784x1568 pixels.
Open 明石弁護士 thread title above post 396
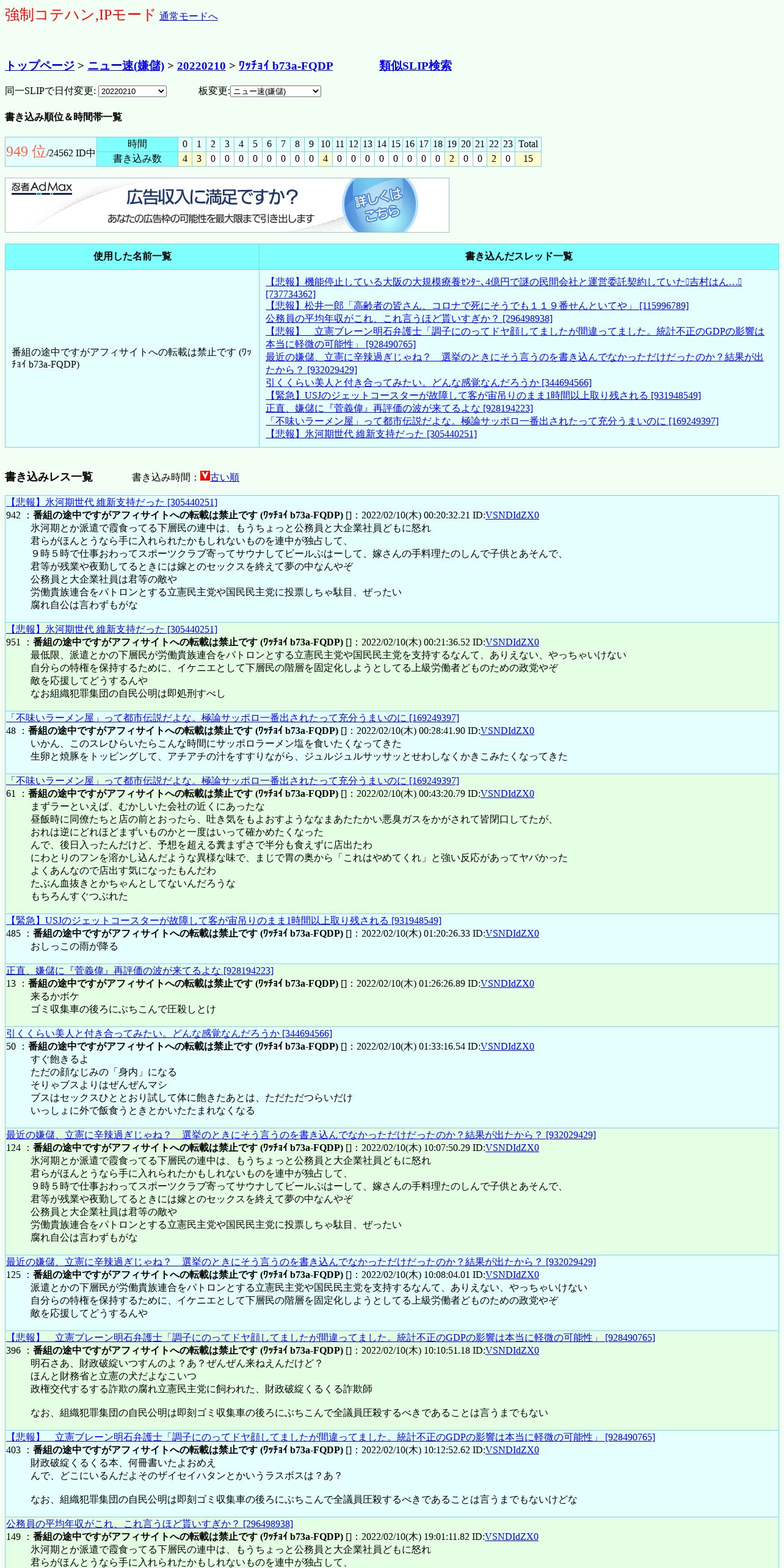point(330,1338)
